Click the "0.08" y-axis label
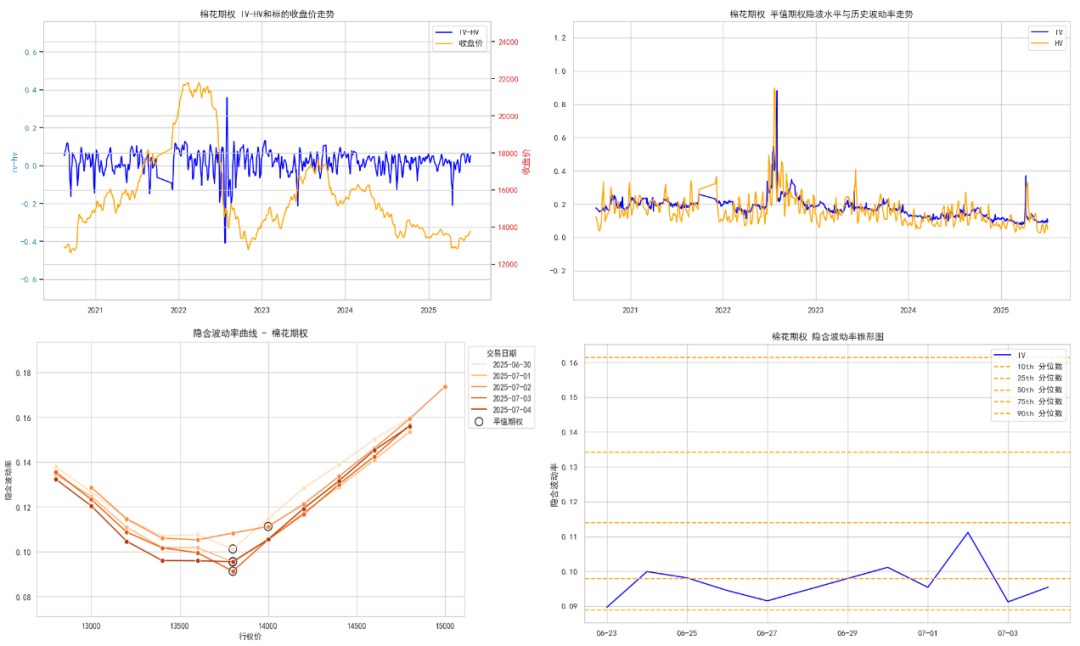Screen dimensions: 1080x646 23,597
